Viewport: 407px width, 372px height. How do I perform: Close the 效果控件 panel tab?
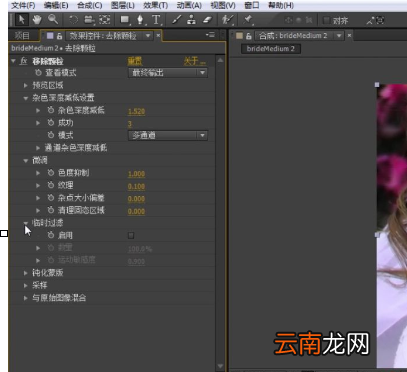tap(158, 35)
